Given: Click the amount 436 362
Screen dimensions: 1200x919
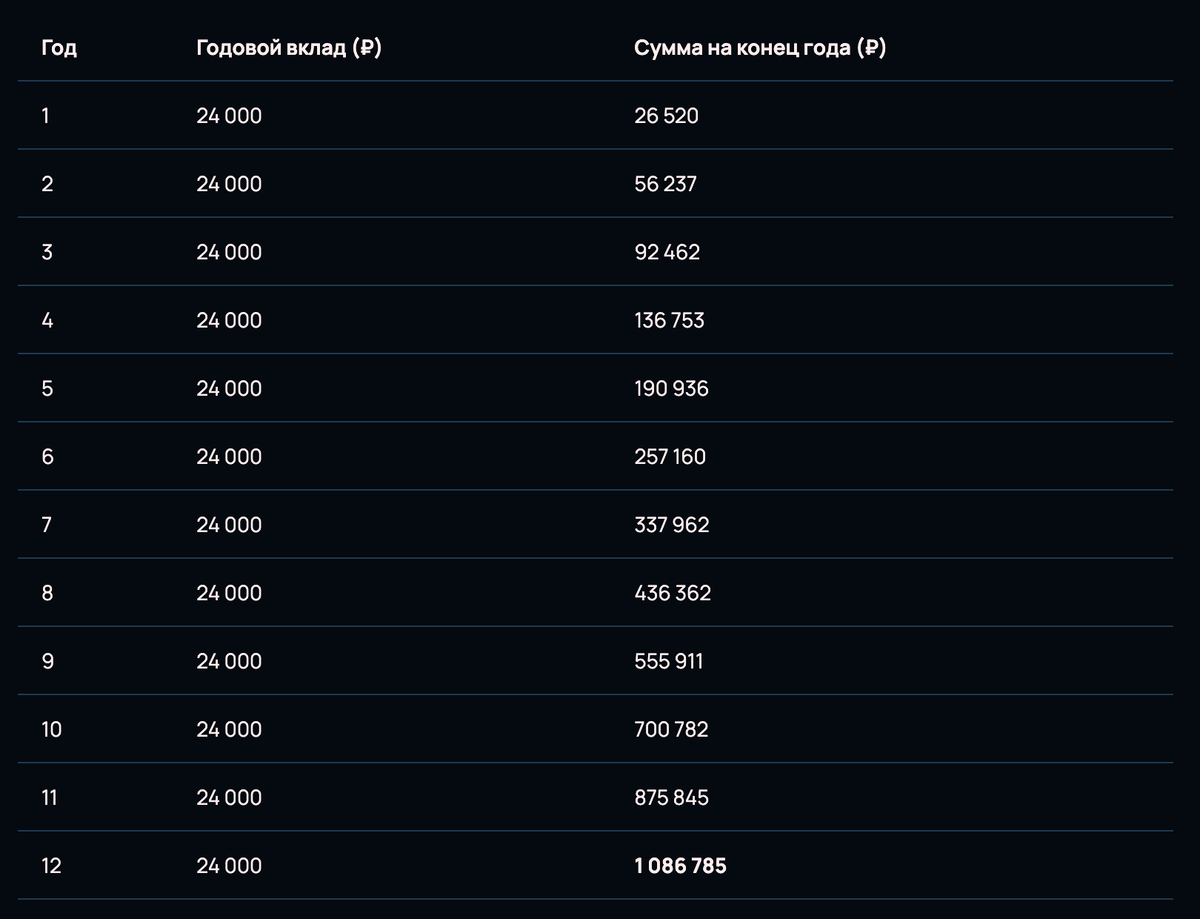Looking at the screenshot, I should pos(673,593).
